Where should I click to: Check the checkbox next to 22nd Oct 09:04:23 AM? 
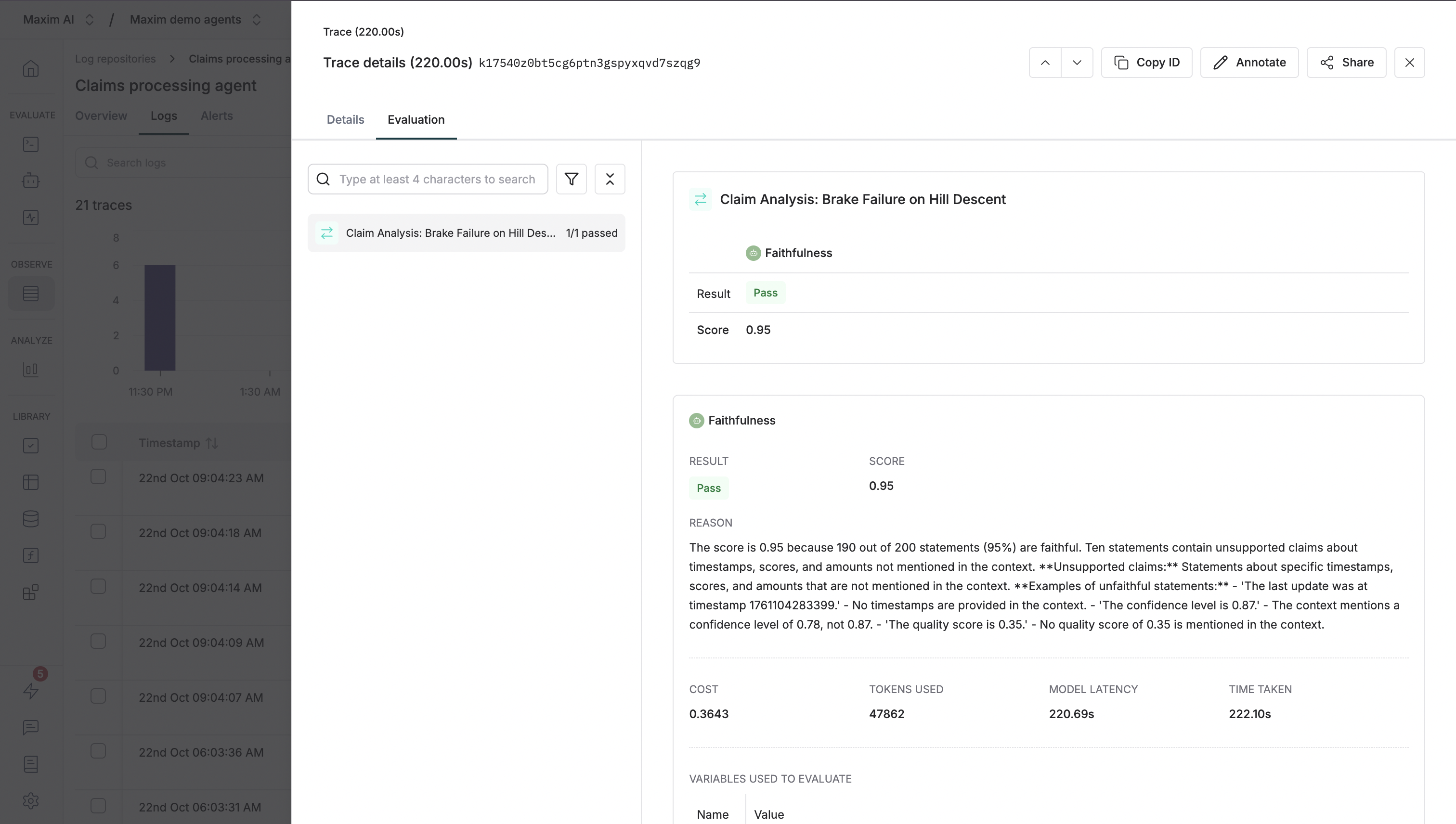[99, 476]
